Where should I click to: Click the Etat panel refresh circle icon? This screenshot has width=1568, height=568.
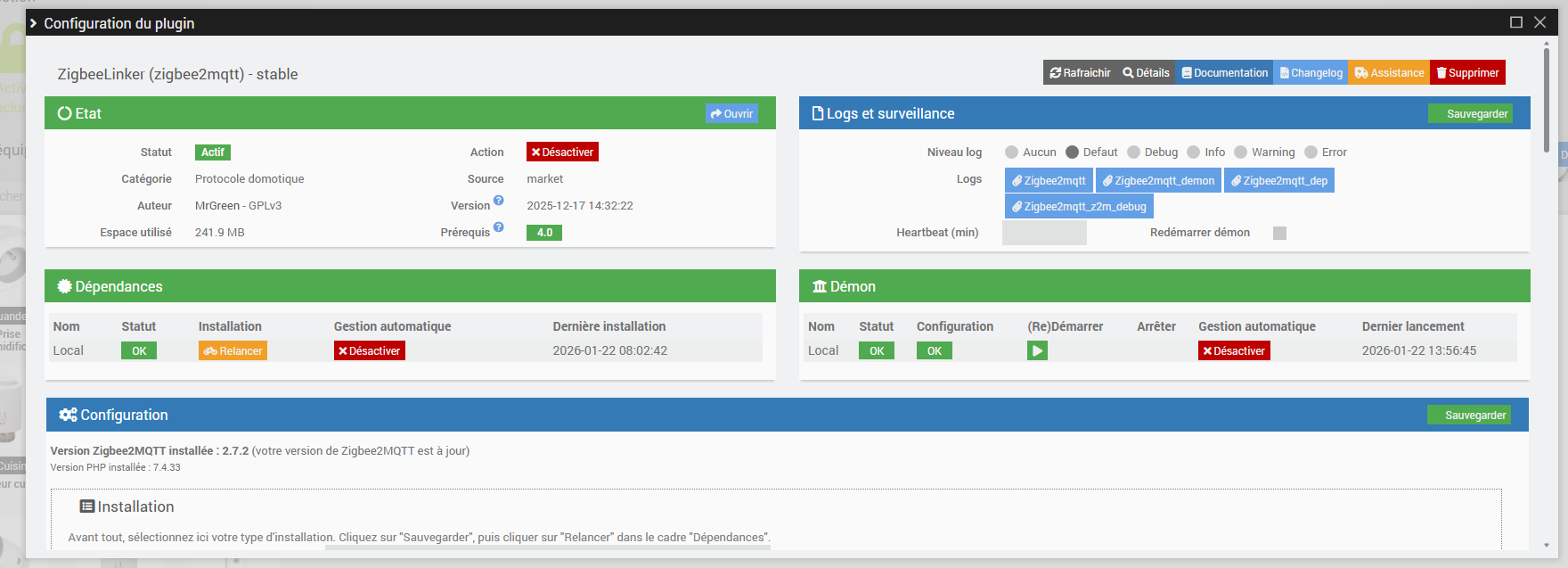point(64,113)
